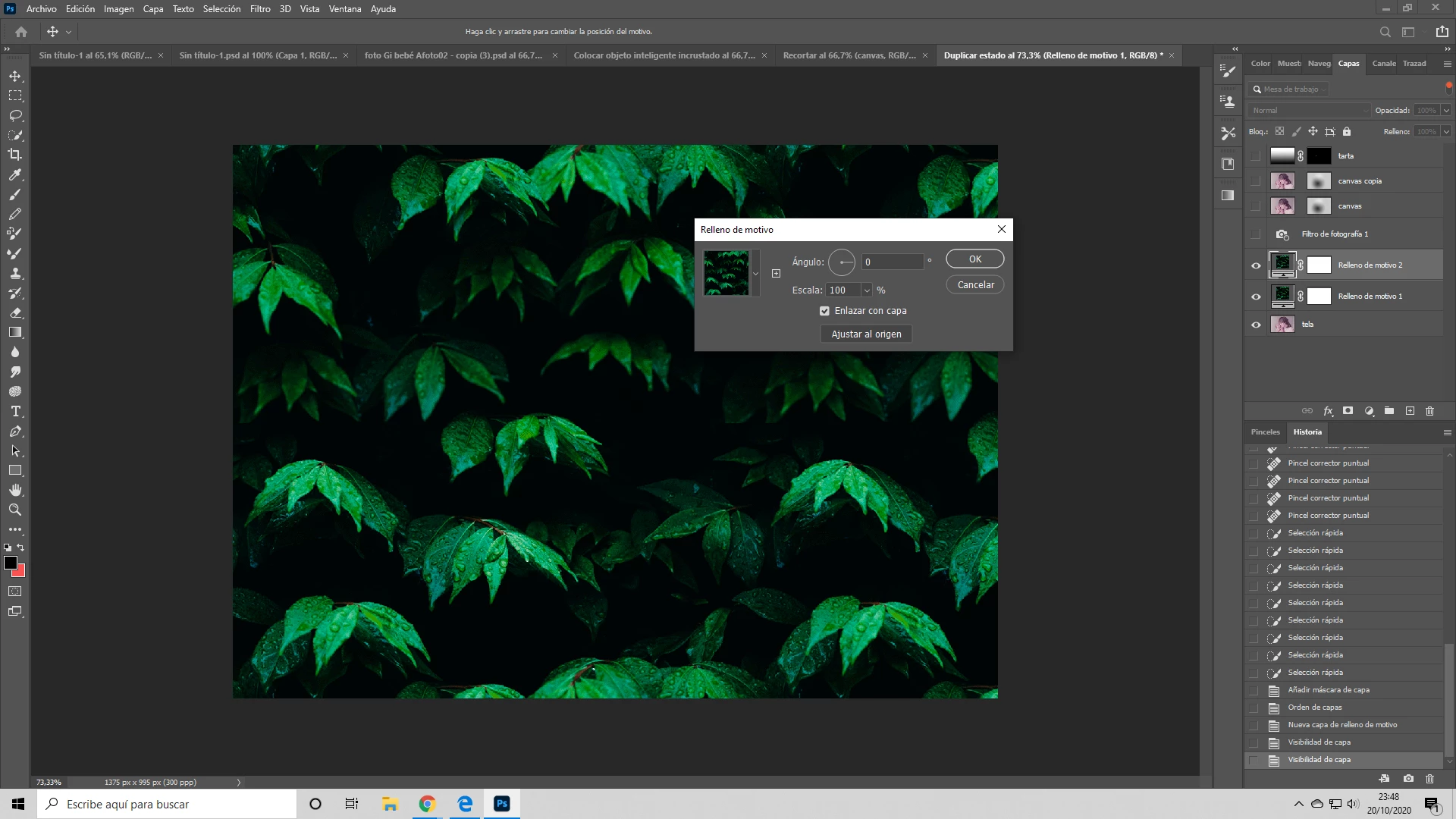This screenshot has width=1456, height=819.
Task: Select the Eyedropper tool
Action: click(15, 174)
